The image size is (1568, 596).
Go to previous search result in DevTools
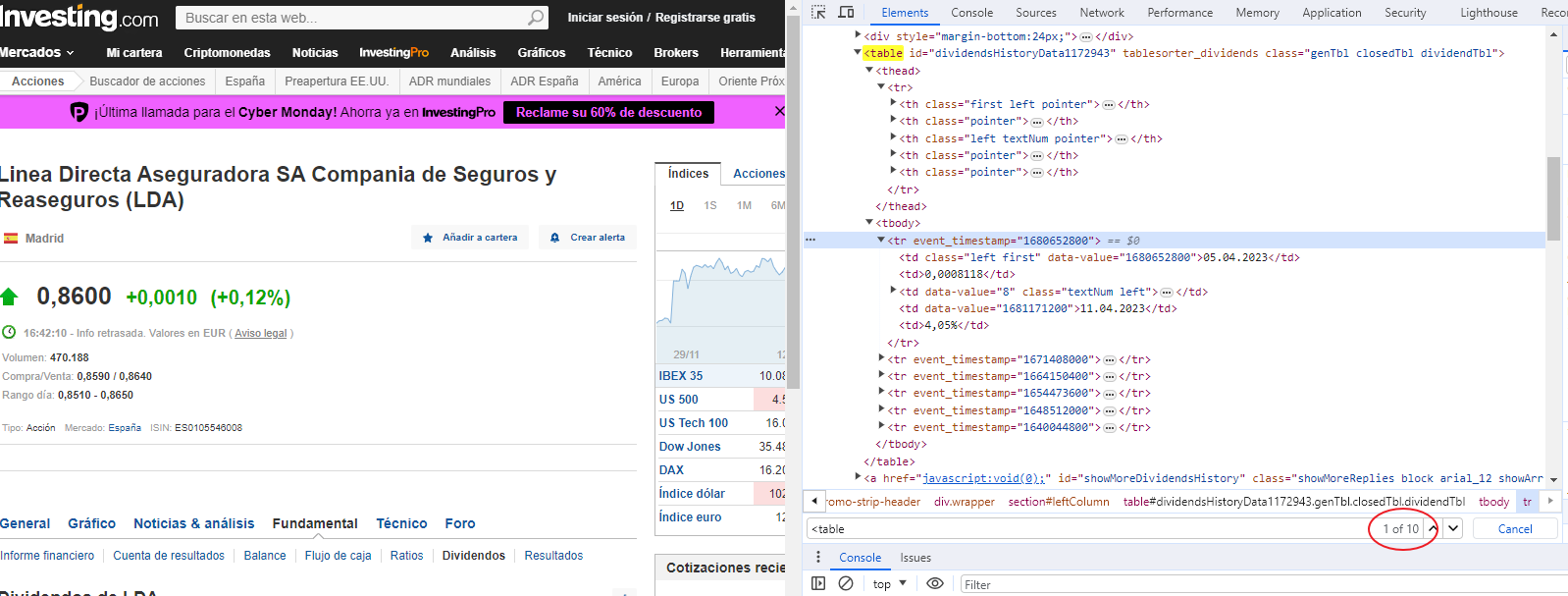[1433, 528]
